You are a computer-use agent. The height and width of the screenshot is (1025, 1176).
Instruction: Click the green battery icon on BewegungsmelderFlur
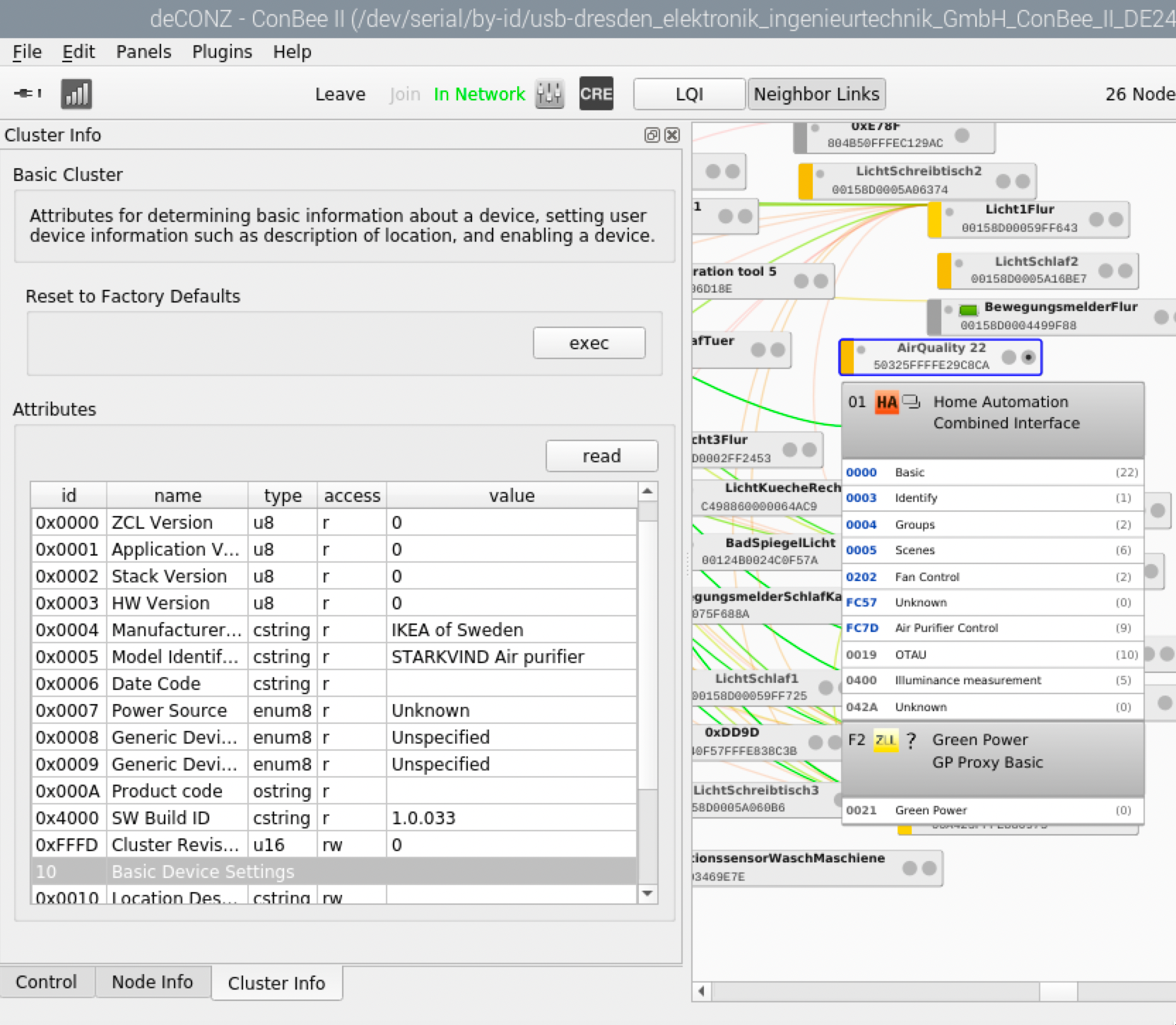click(x=968, y=310)
